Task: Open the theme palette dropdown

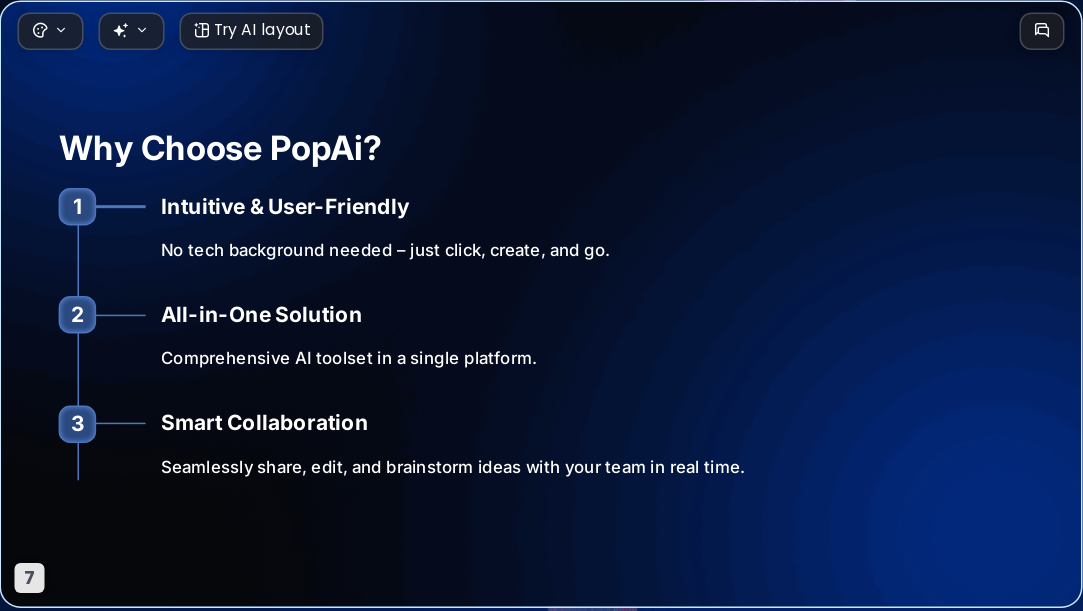Action: 50,31
